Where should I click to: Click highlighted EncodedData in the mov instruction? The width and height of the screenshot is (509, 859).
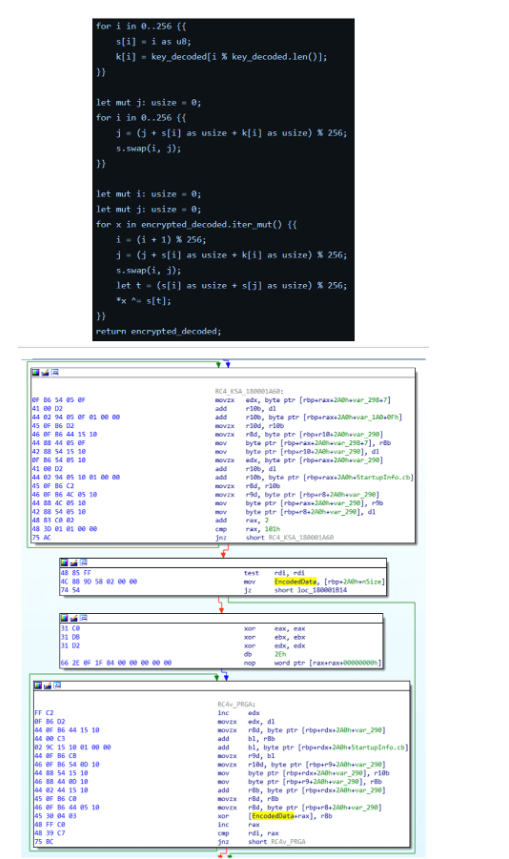pyautogui.click(x=295, y=581)
